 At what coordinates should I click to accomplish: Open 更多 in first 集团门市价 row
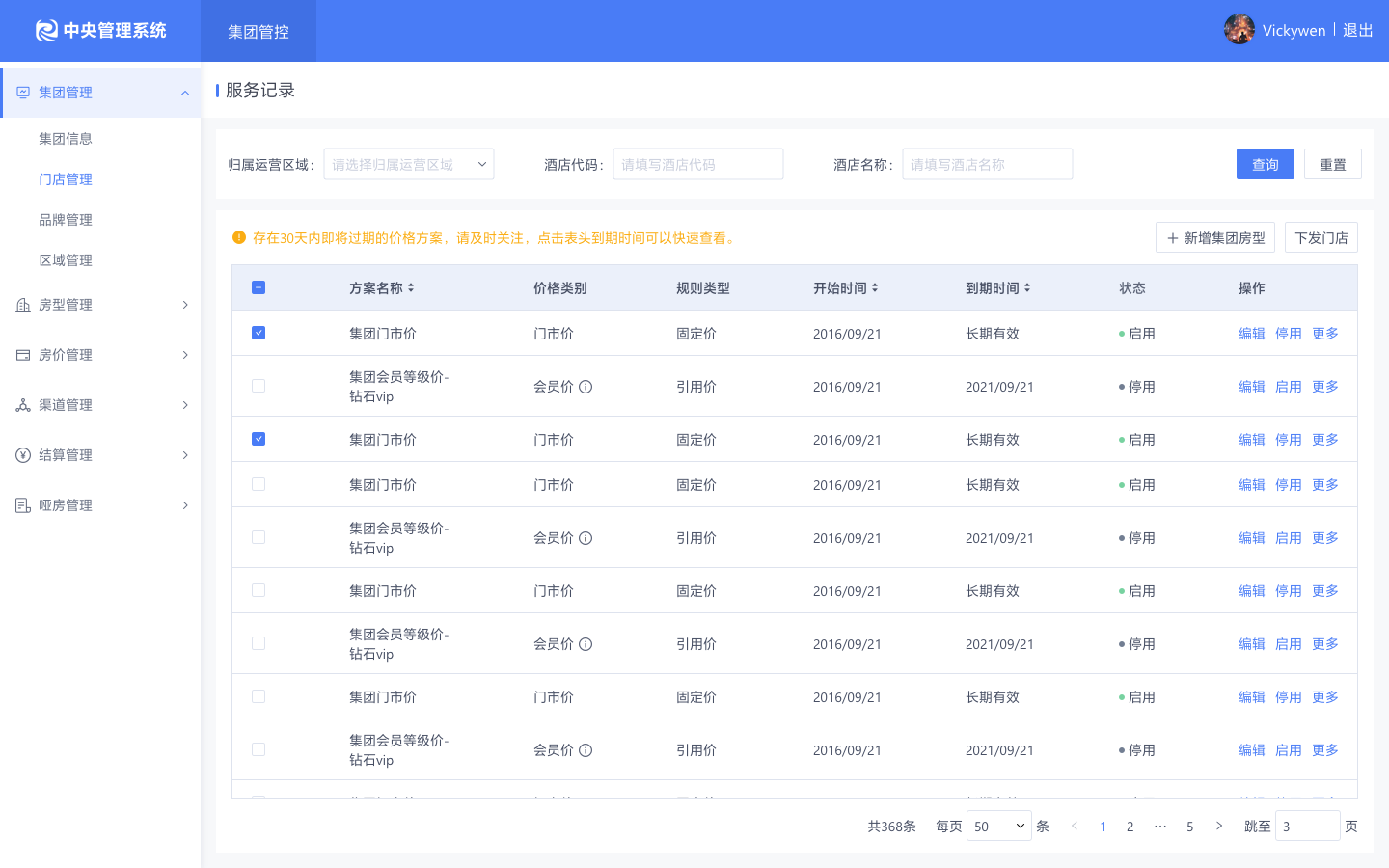pyautogui.click(x=1325, y=333)
